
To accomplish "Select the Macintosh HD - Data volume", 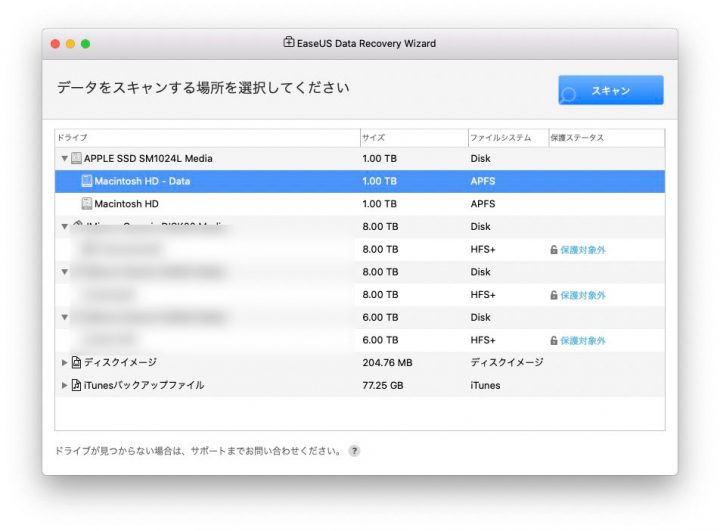I will click(x=360, y=181).
